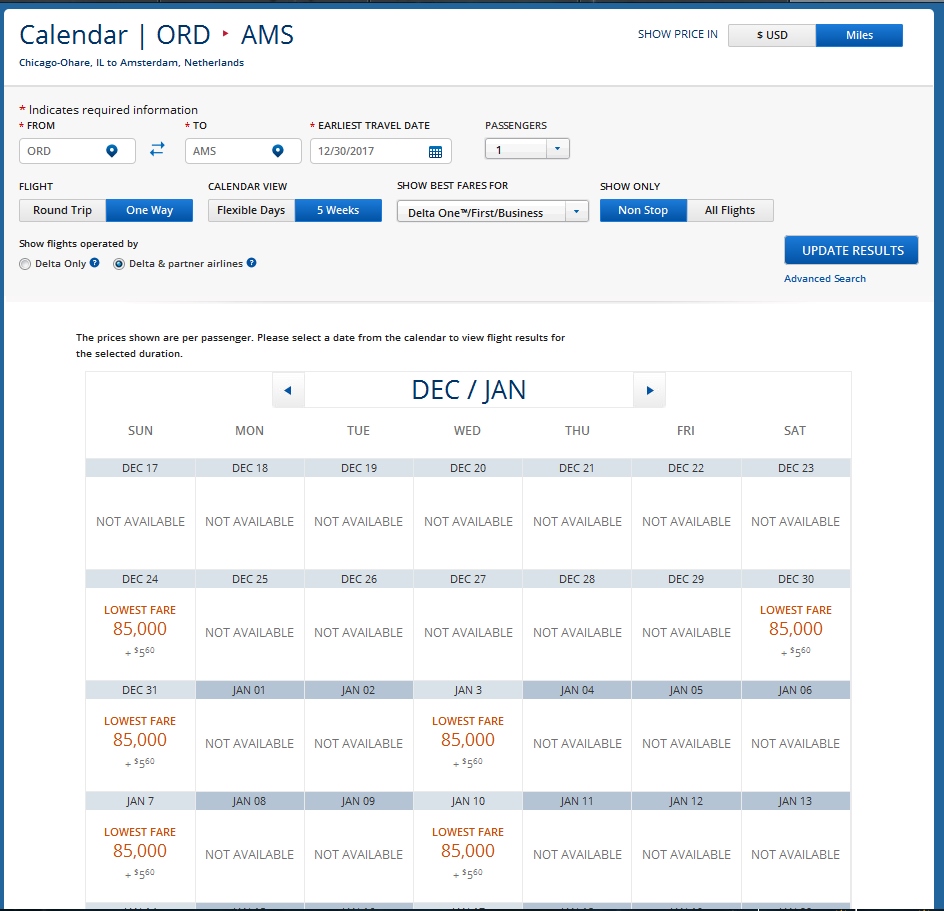Select the Dec 30 lowest fare of 85,000 miles
The width and height of the screenshot is (944, 911).
[x=795, y=629]
